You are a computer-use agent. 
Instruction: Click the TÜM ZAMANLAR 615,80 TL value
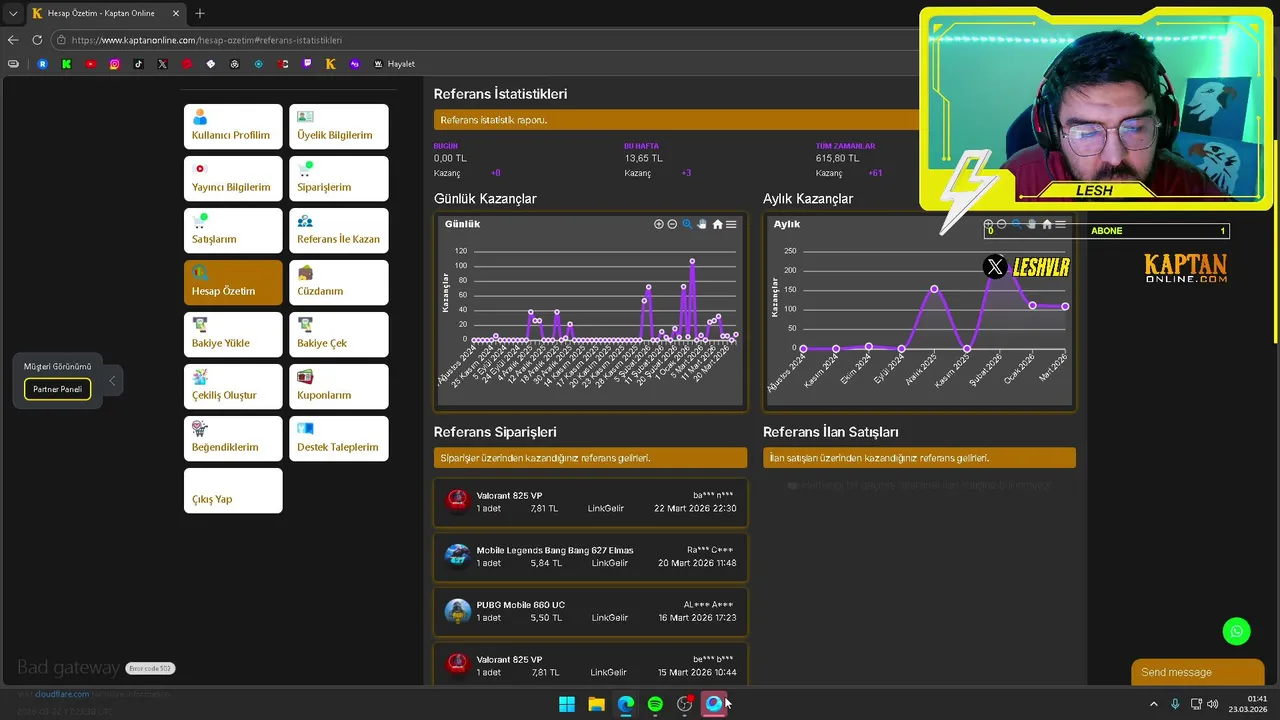pyautogui.click(x=837, y=158)
